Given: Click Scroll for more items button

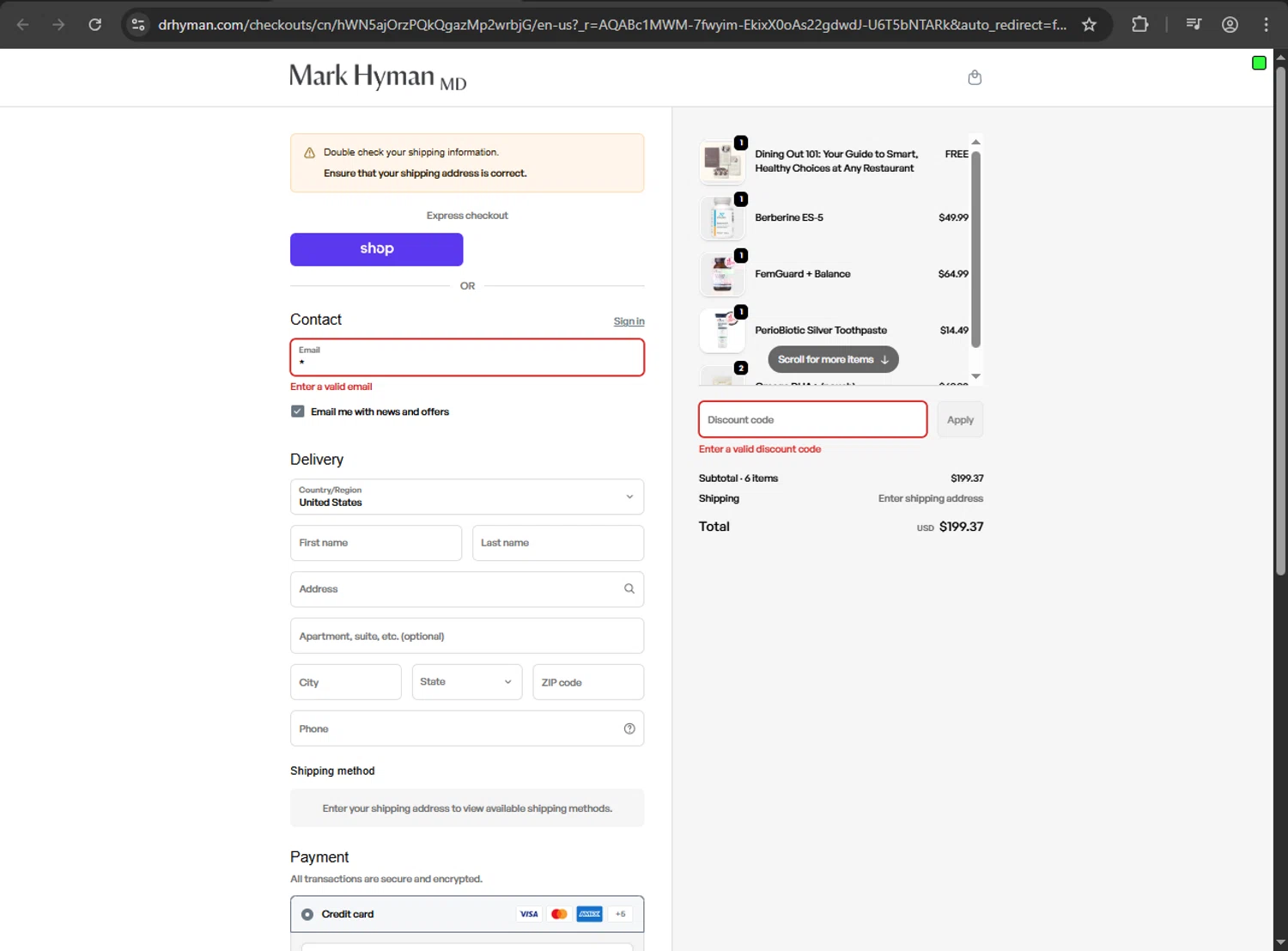Looking at the screenshot, I should tap(833, 359).
